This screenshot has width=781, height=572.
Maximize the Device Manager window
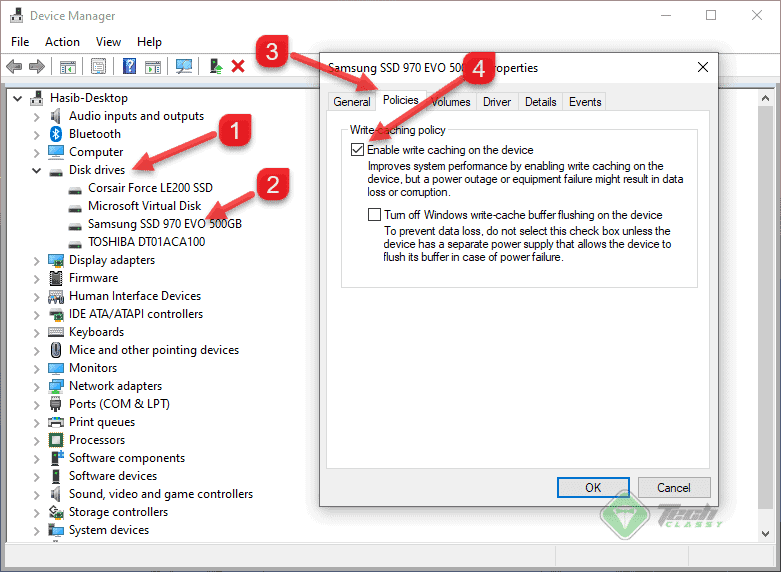click(711, 15)
